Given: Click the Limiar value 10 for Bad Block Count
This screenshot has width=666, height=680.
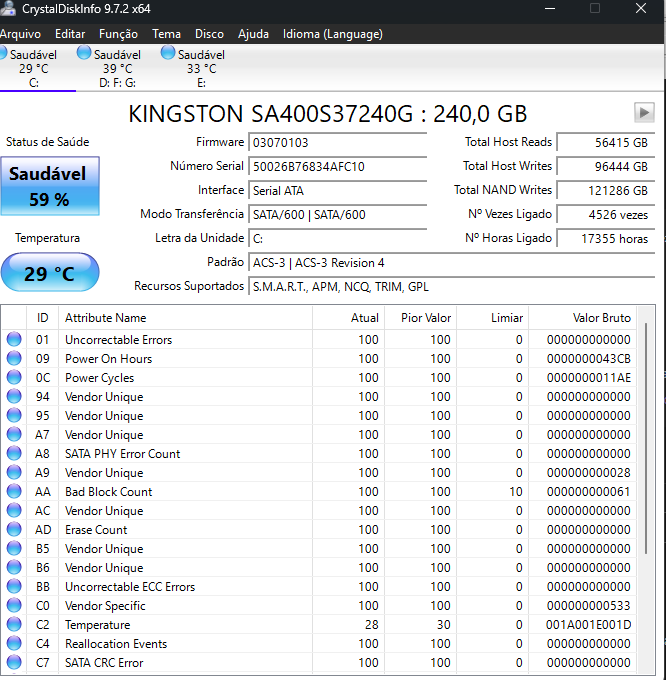Looking at the screenshot, I should [516, 492].
